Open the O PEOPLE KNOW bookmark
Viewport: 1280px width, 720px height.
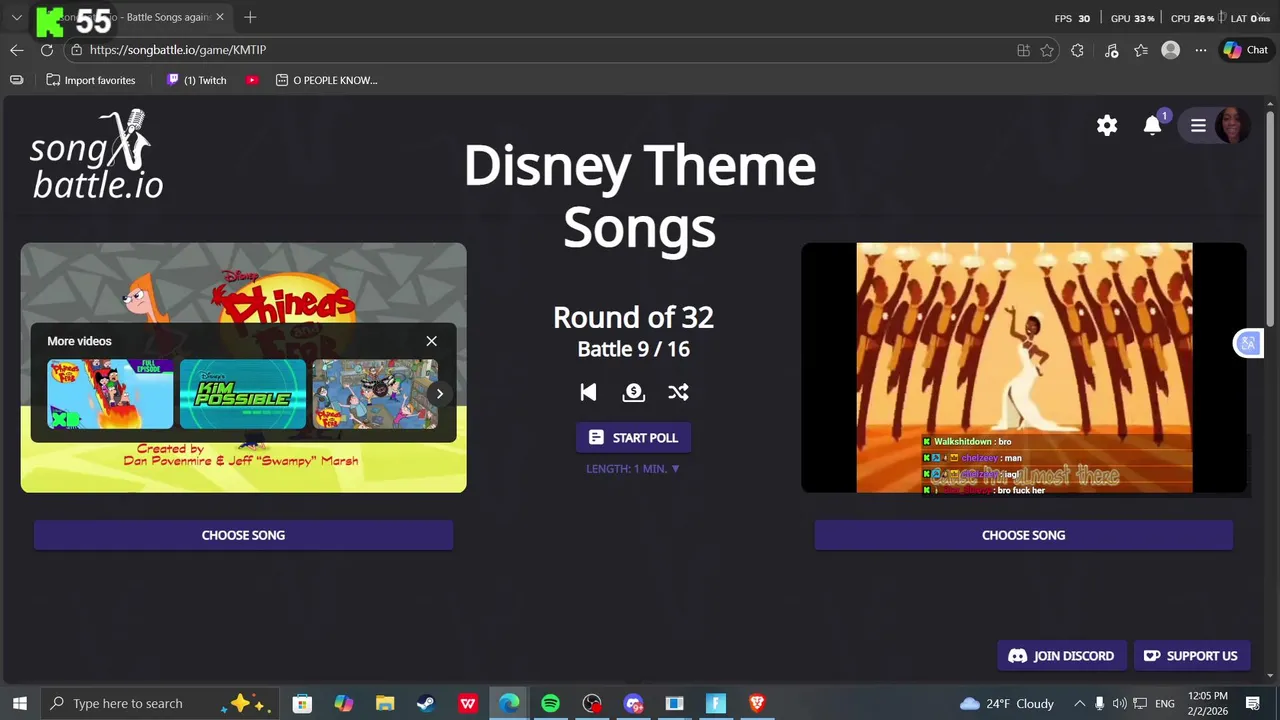(327, 80)
